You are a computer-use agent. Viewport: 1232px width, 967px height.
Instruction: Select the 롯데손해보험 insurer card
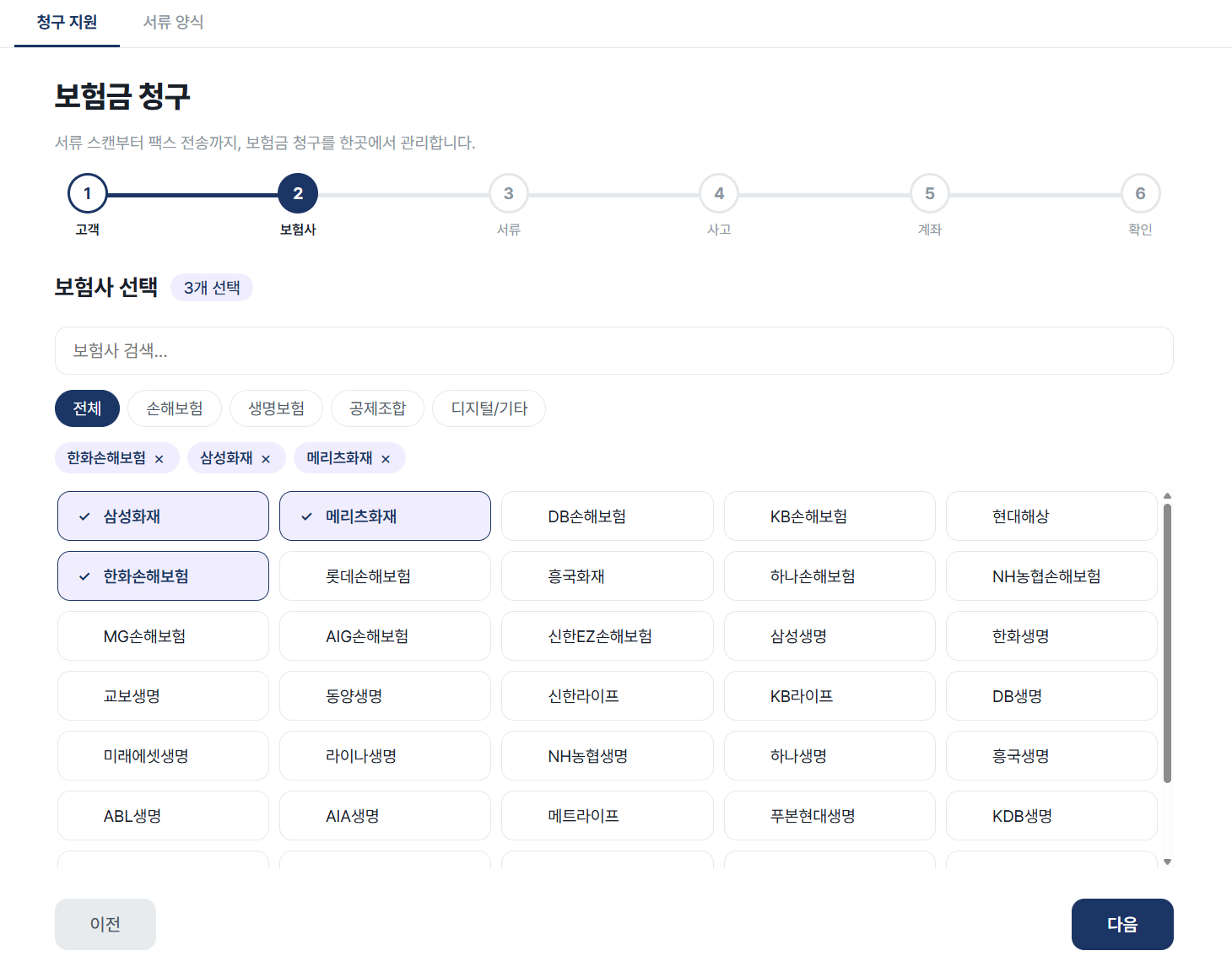point(385,576)
